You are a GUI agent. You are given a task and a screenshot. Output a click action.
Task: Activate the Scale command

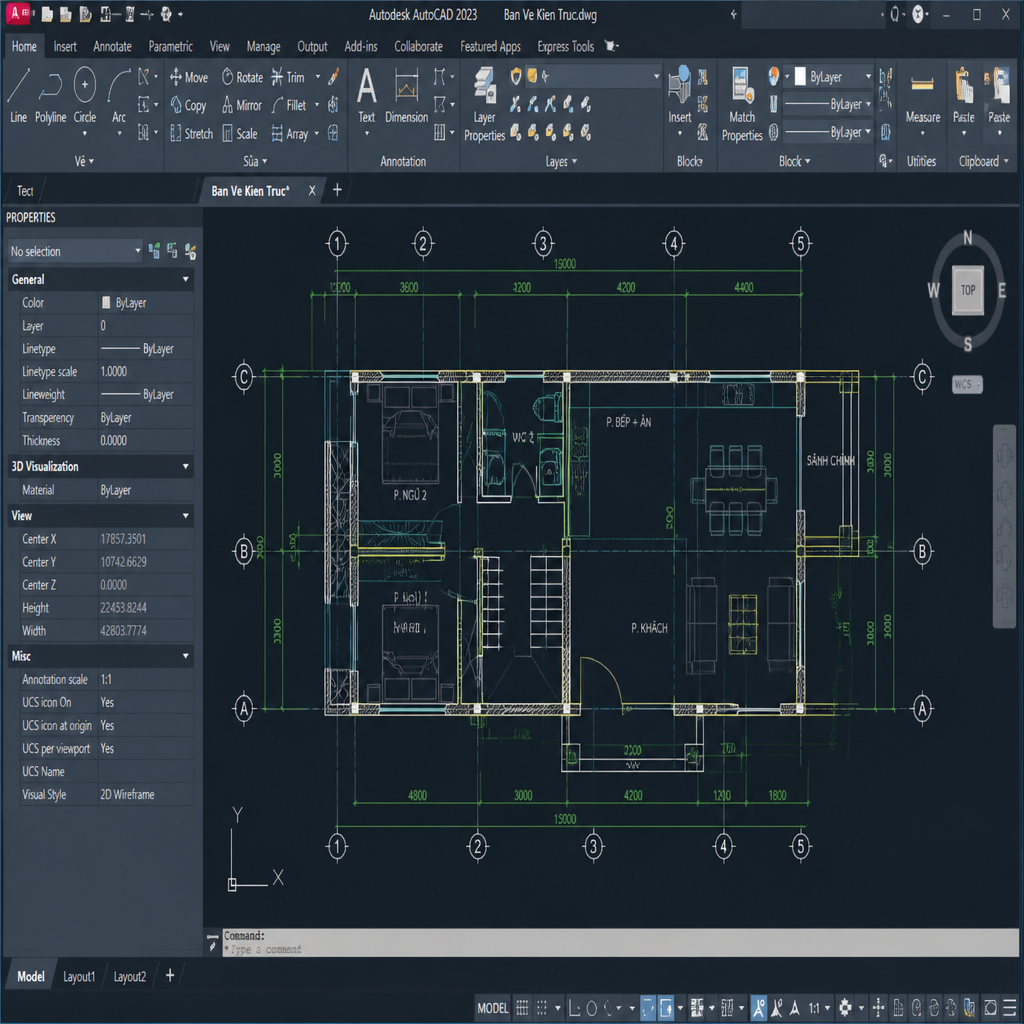click(x=240, y=134)
